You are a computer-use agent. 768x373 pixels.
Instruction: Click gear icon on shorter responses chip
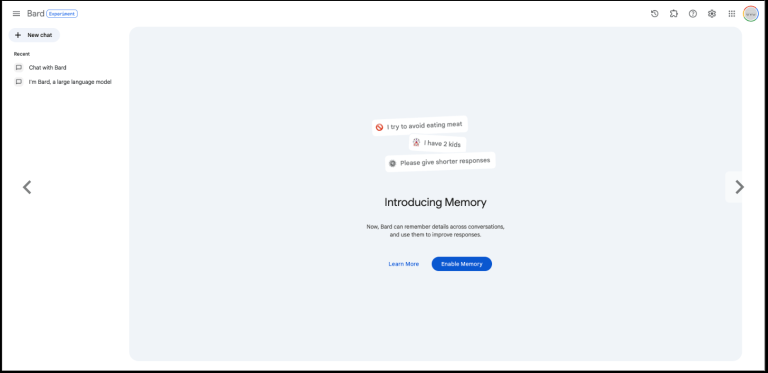click(392, 163)
